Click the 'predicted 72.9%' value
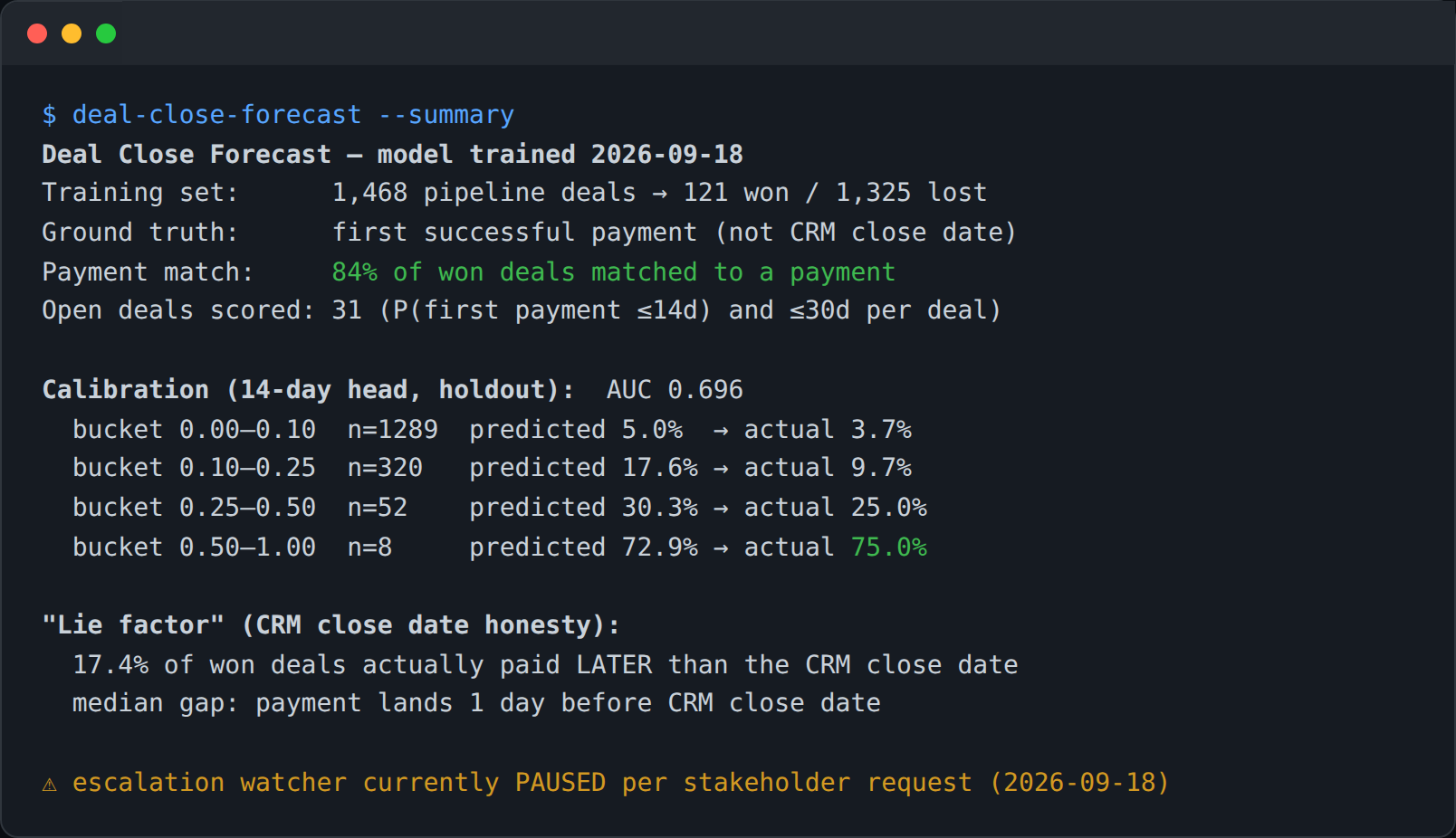The height and width of the screenshot is (838, 1456). 583,548
